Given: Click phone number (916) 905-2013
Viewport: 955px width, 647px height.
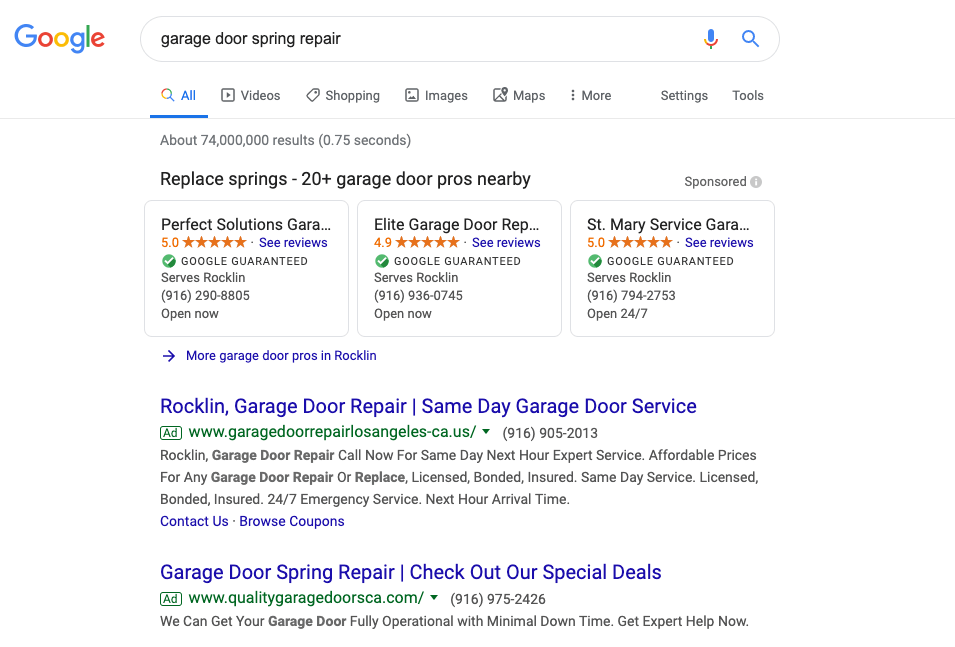Looking at the screenshot, I should click(550, 433).
